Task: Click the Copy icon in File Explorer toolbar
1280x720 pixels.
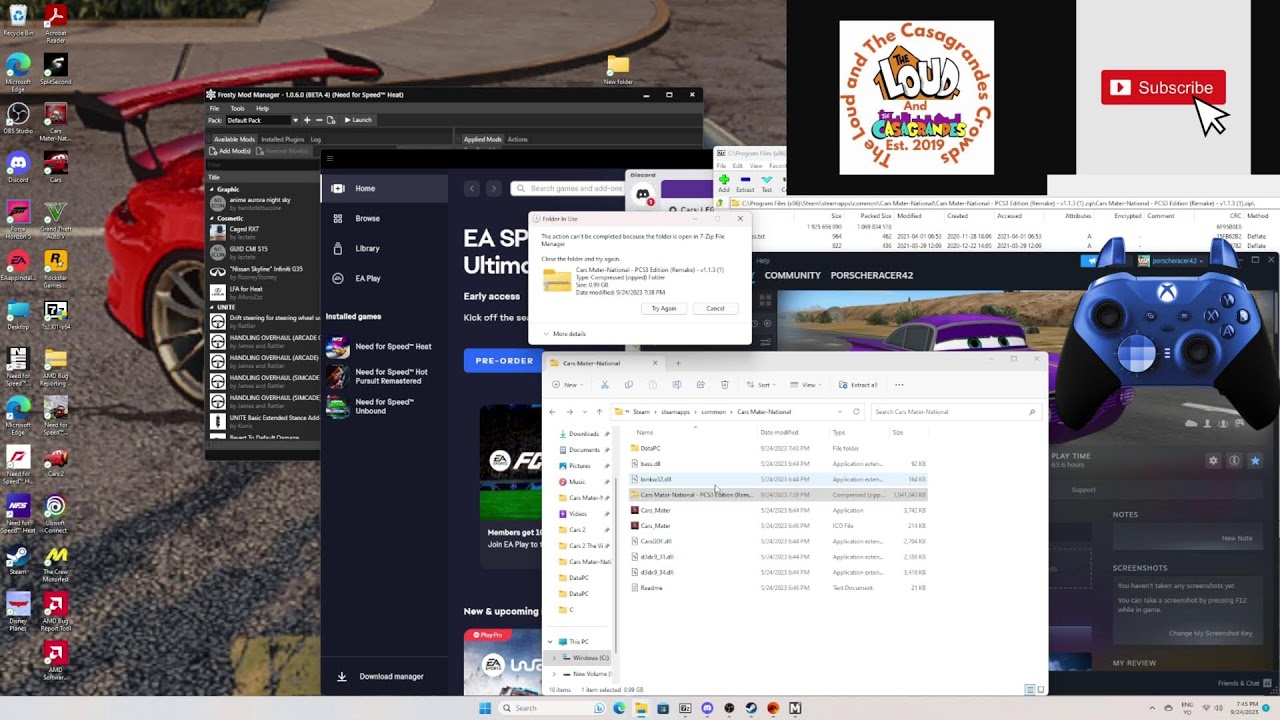Action: pyautogui.click(x=628, y=385)
